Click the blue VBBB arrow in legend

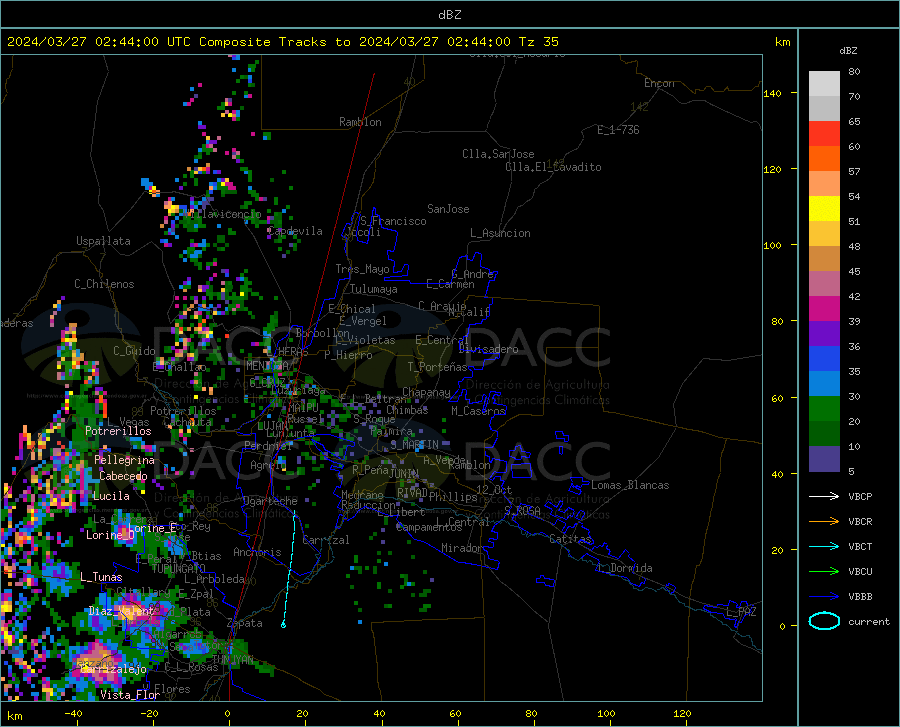coord(824,596)
